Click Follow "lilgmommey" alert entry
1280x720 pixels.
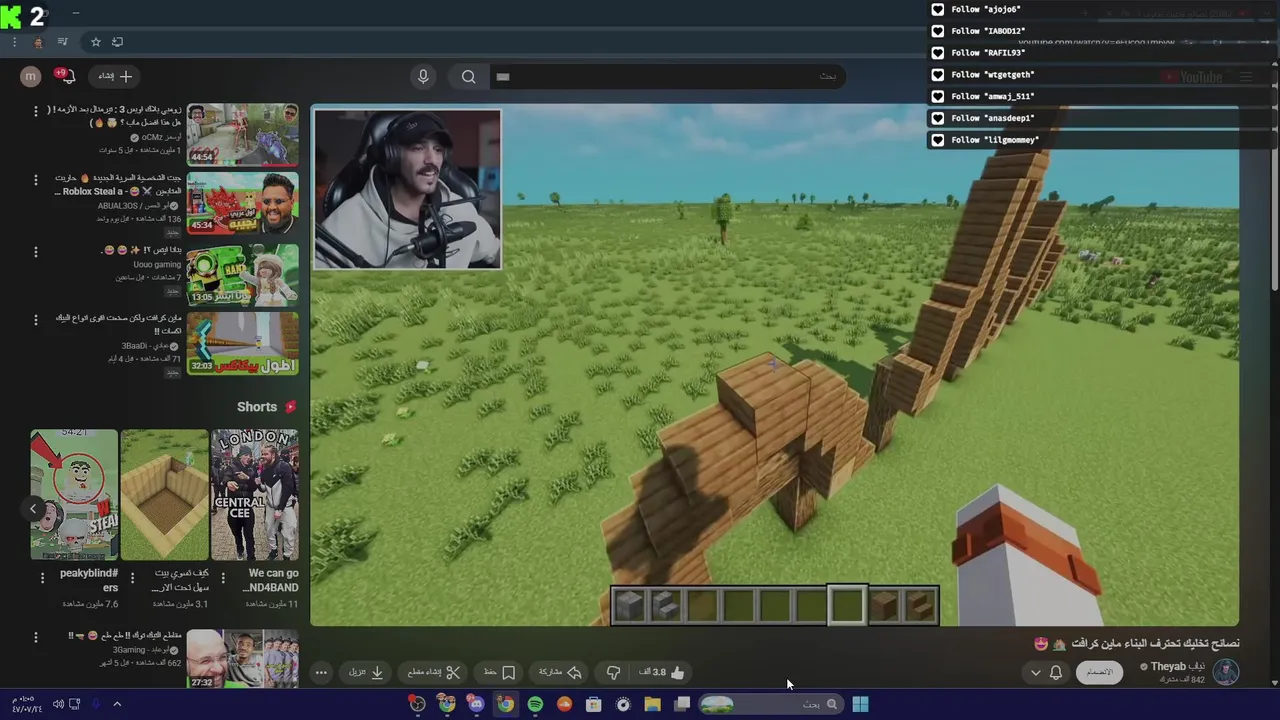click(x=985, y=140)
